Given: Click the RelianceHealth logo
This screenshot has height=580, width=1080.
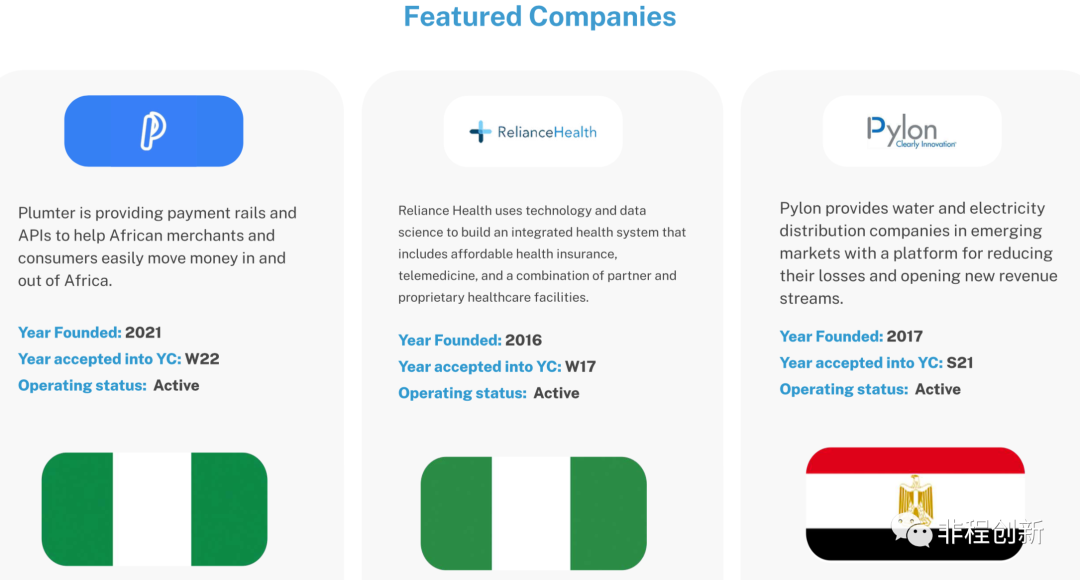Looking at the screenshot, I should [x=533, y=132].
